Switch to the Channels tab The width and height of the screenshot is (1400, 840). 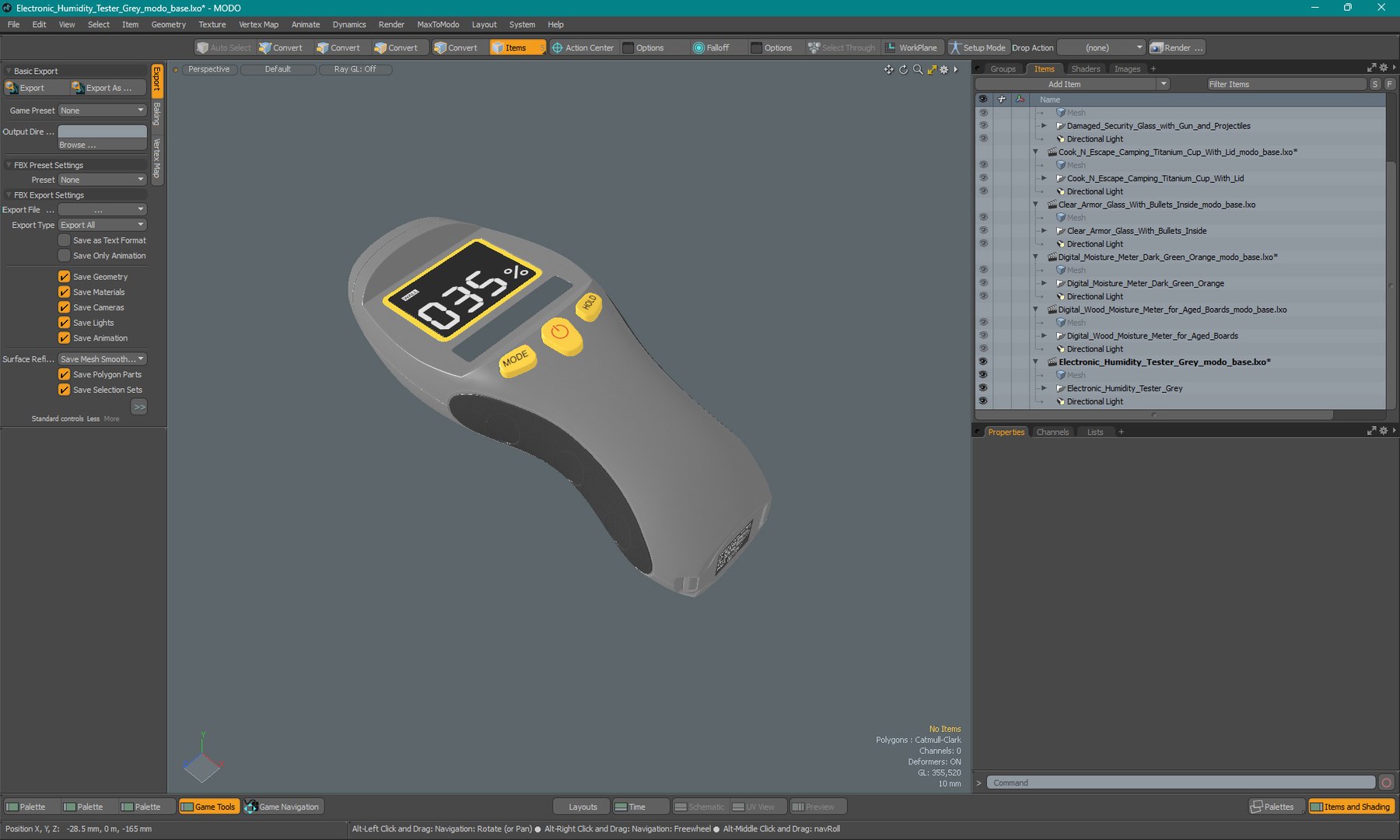pos(1052,432)
